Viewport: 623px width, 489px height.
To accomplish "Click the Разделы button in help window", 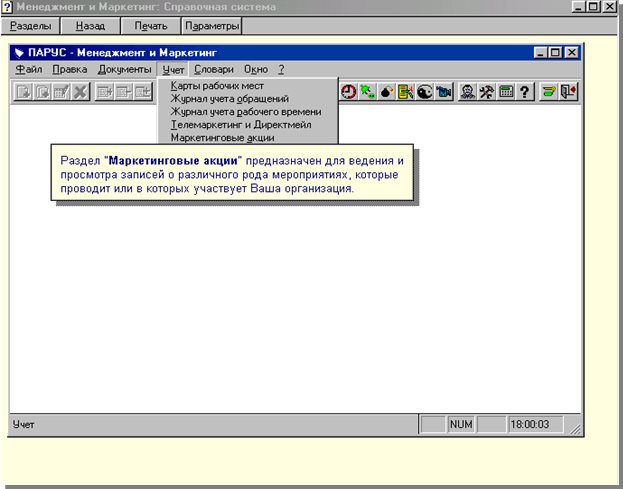I will (x=31, y=26).
